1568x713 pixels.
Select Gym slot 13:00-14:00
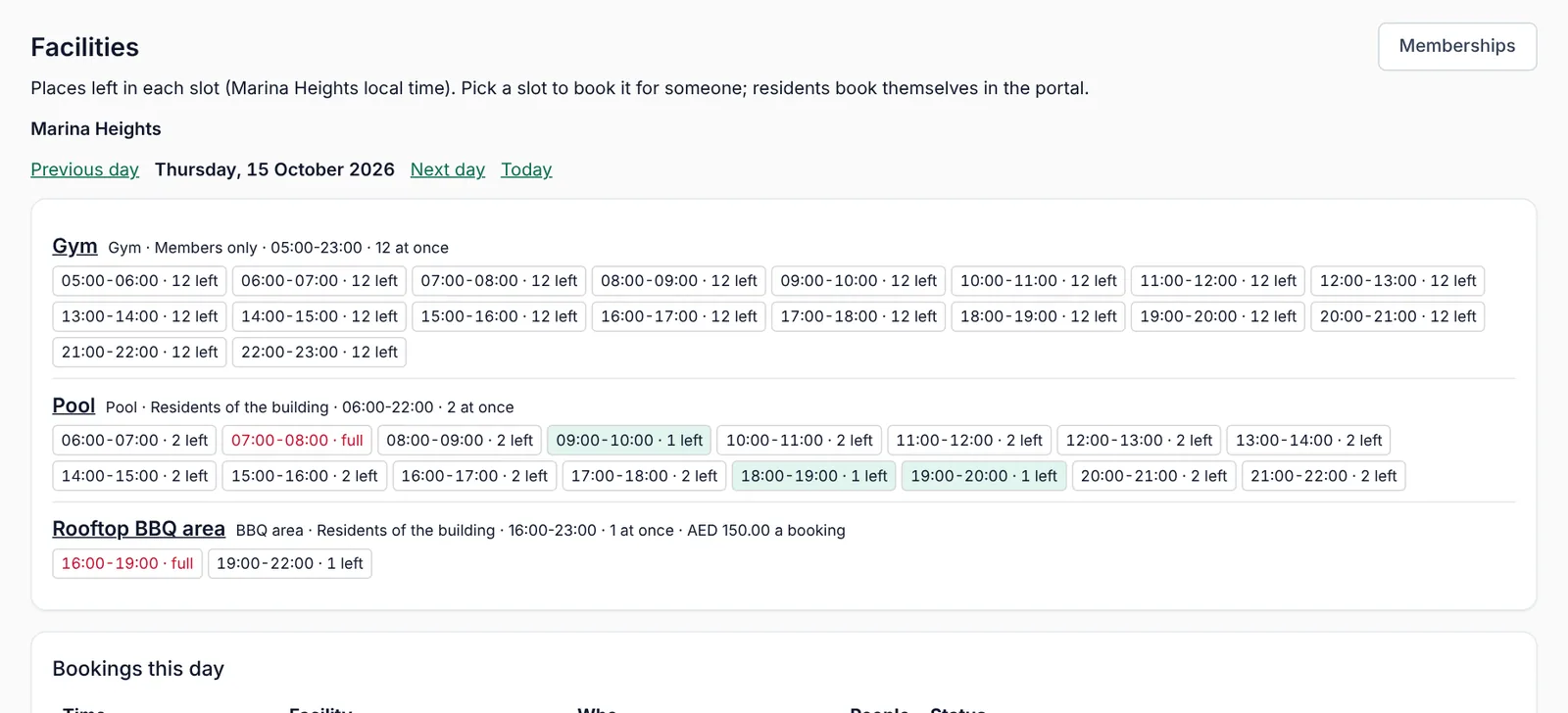click(140, 316)
